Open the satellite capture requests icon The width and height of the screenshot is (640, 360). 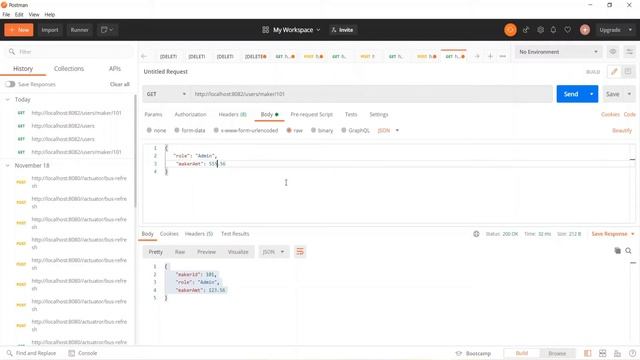click(526, 30)
